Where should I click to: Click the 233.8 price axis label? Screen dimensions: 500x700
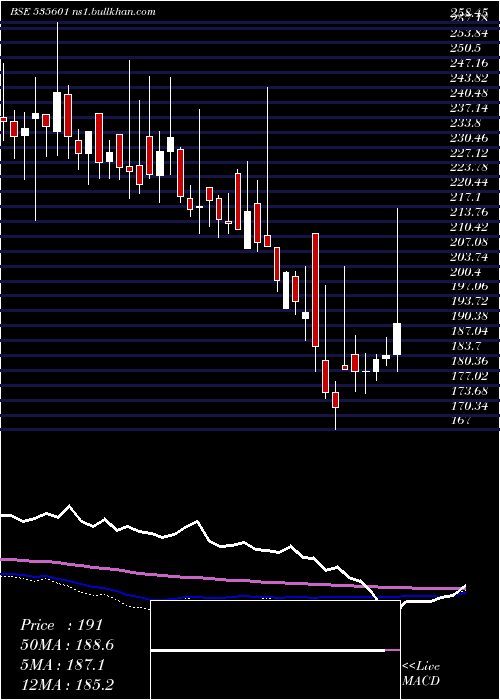[x=465, y=122]
